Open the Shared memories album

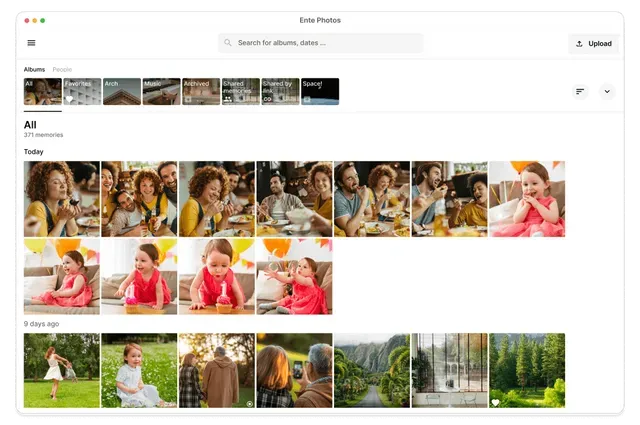click(x=240, y=92)
